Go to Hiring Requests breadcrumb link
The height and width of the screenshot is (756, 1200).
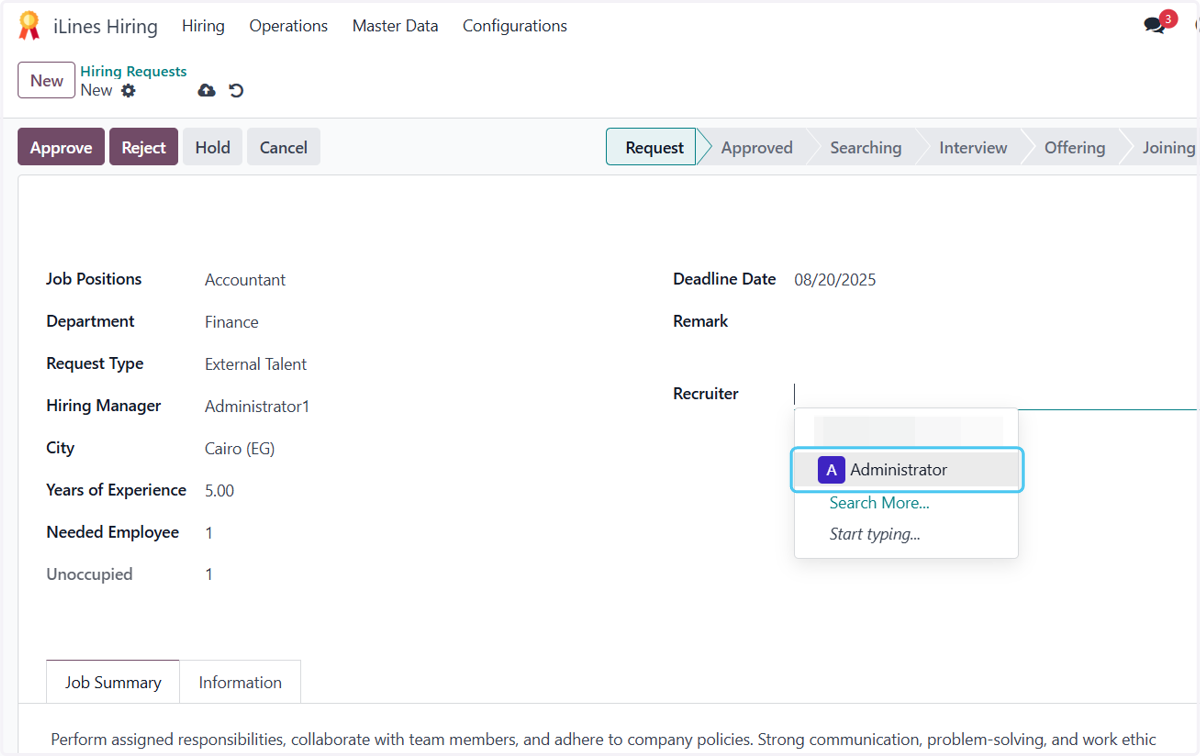pos(133,71)
